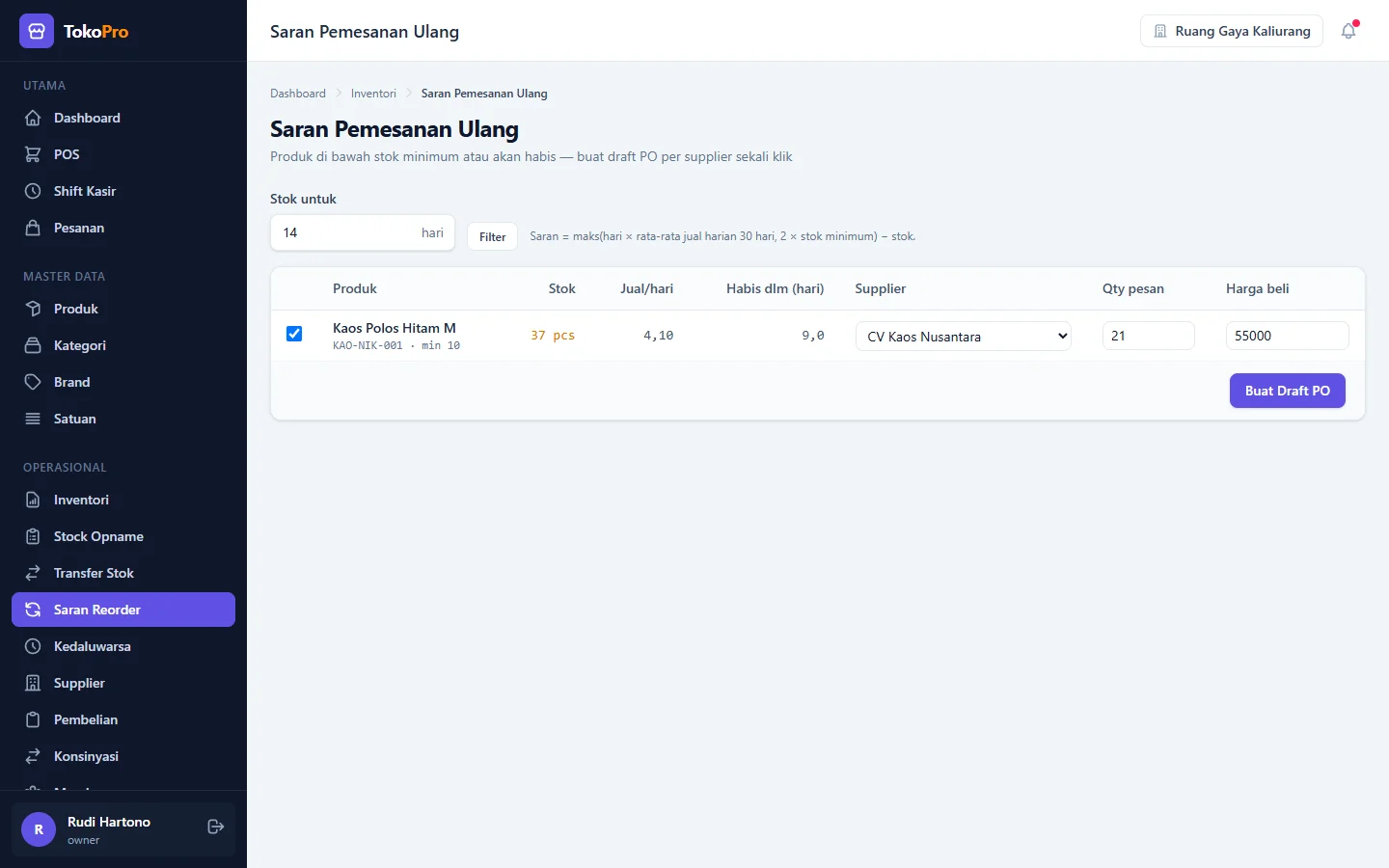Click the Konsinyasi arrows icon
The height and width of the screenshot is (868, 1389).
click(33, 756)
